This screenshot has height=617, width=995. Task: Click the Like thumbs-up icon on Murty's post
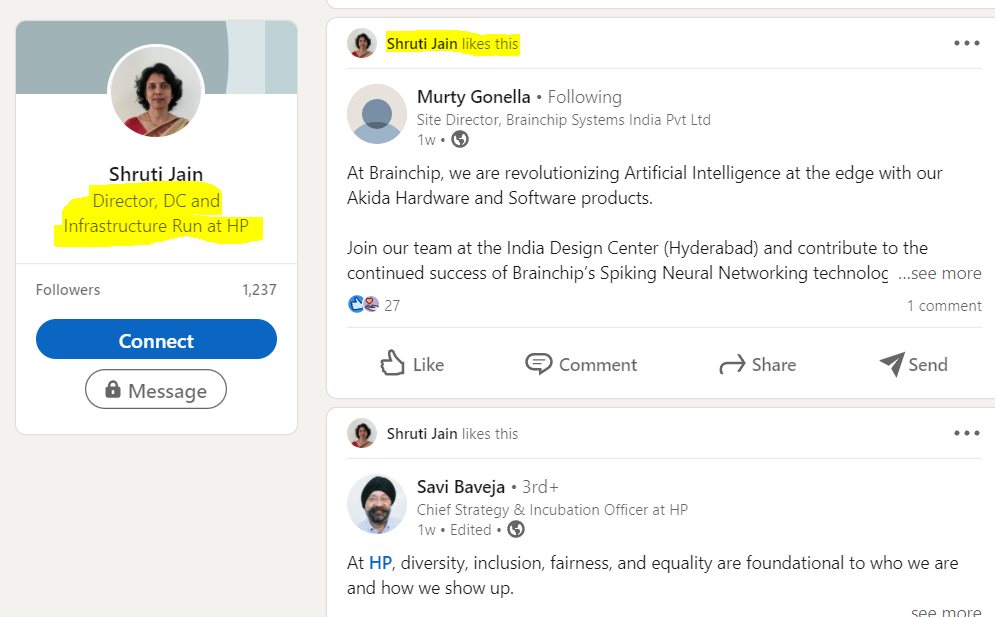393,363
